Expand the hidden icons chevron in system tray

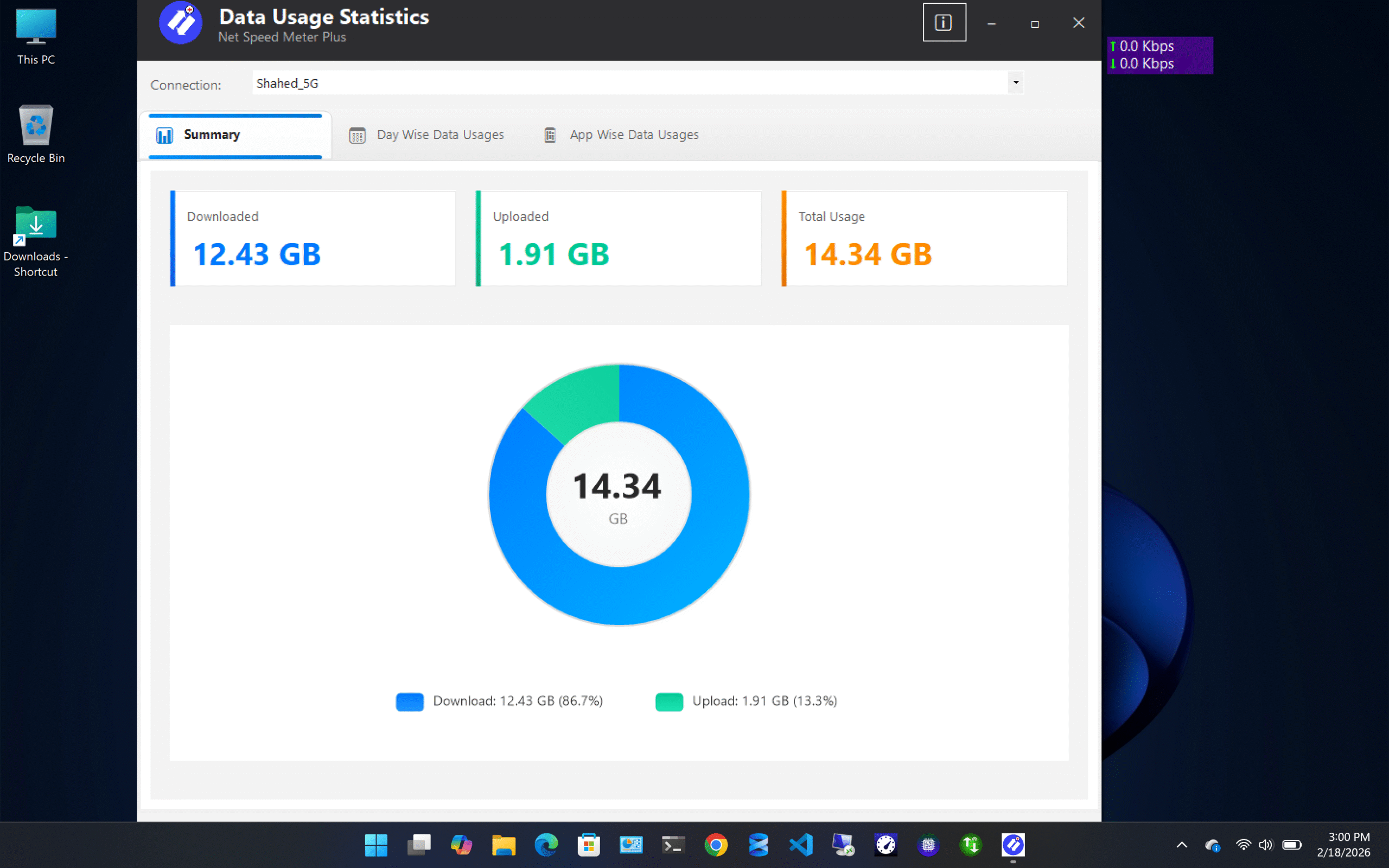click(x=1182, y=845)
